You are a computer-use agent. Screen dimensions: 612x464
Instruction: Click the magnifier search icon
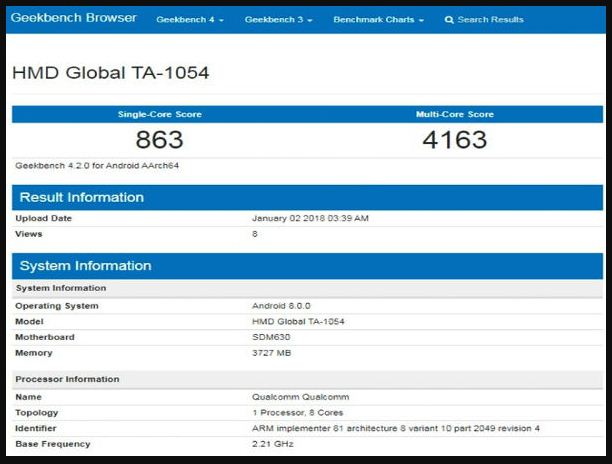[x=449, y=20]
